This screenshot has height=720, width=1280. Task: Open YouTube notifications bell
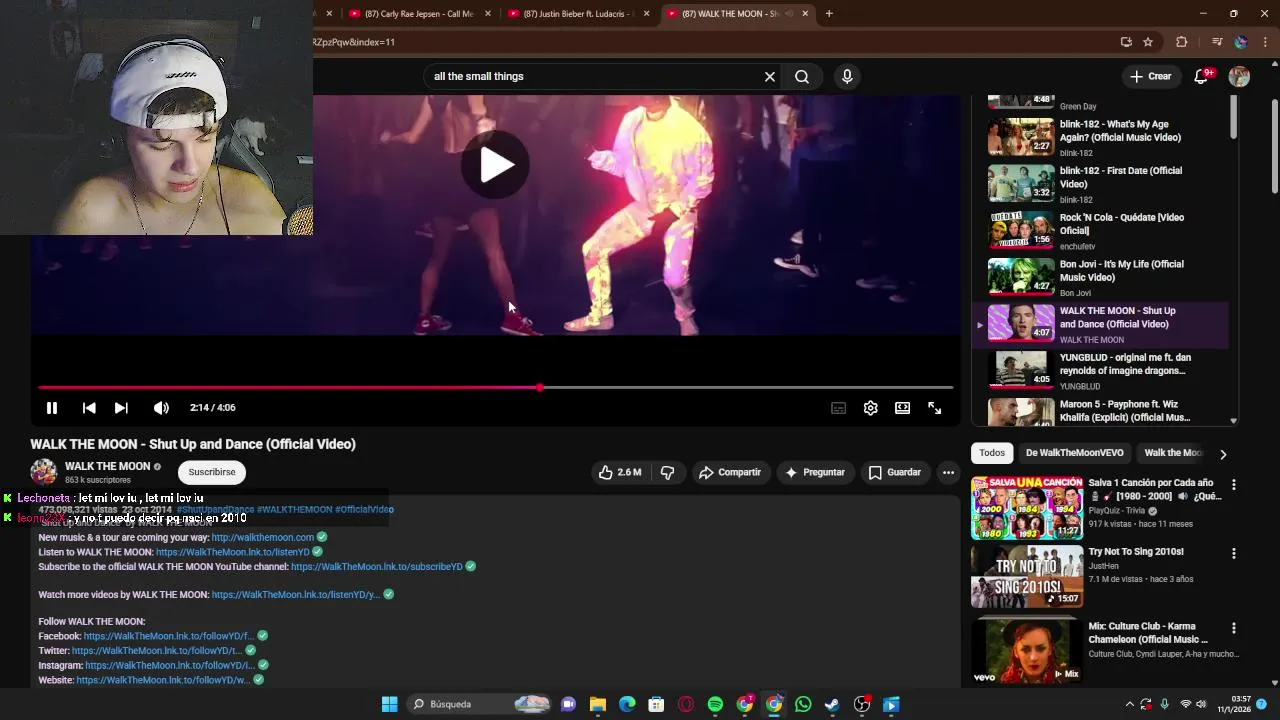pyautogui.click(x=1202, y=76)
